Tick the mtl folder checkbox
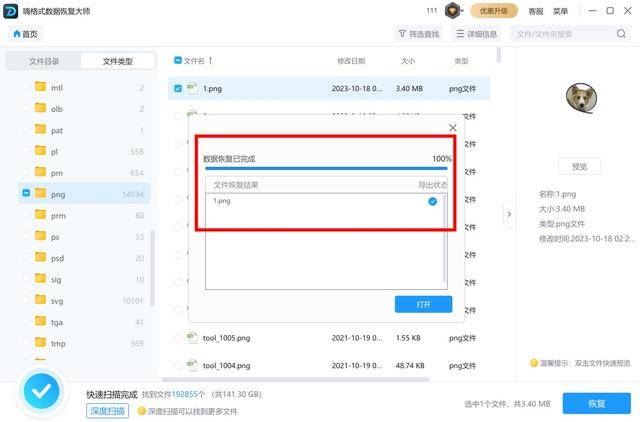Image resolution: width=640 pixels, height=422 pixels. [26, 87]
